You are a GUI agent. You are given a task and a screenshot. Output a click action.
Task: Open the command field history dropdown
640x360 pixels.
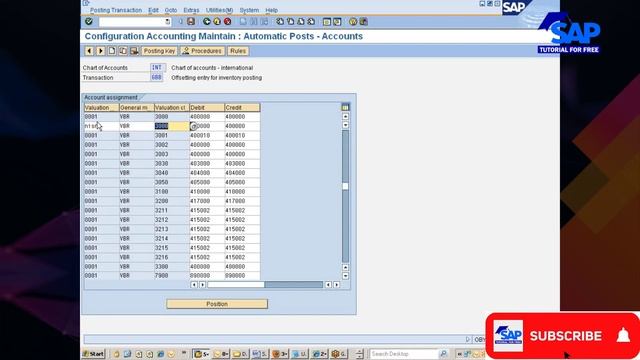coord(167,22)
